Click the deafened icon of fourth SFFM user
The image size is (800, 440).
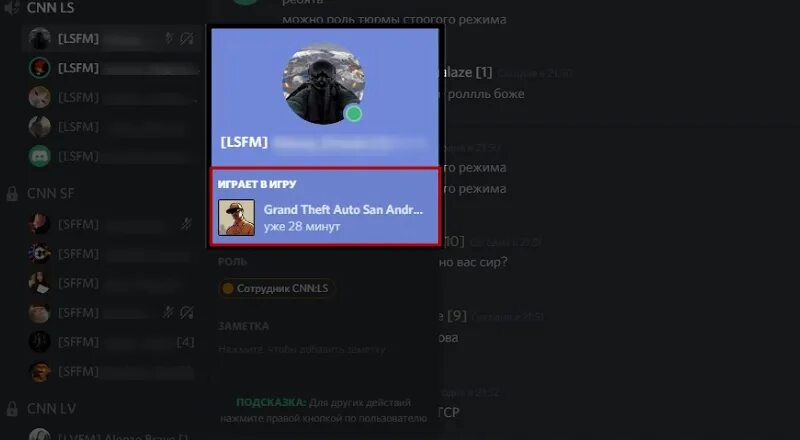tap(187, 312)
